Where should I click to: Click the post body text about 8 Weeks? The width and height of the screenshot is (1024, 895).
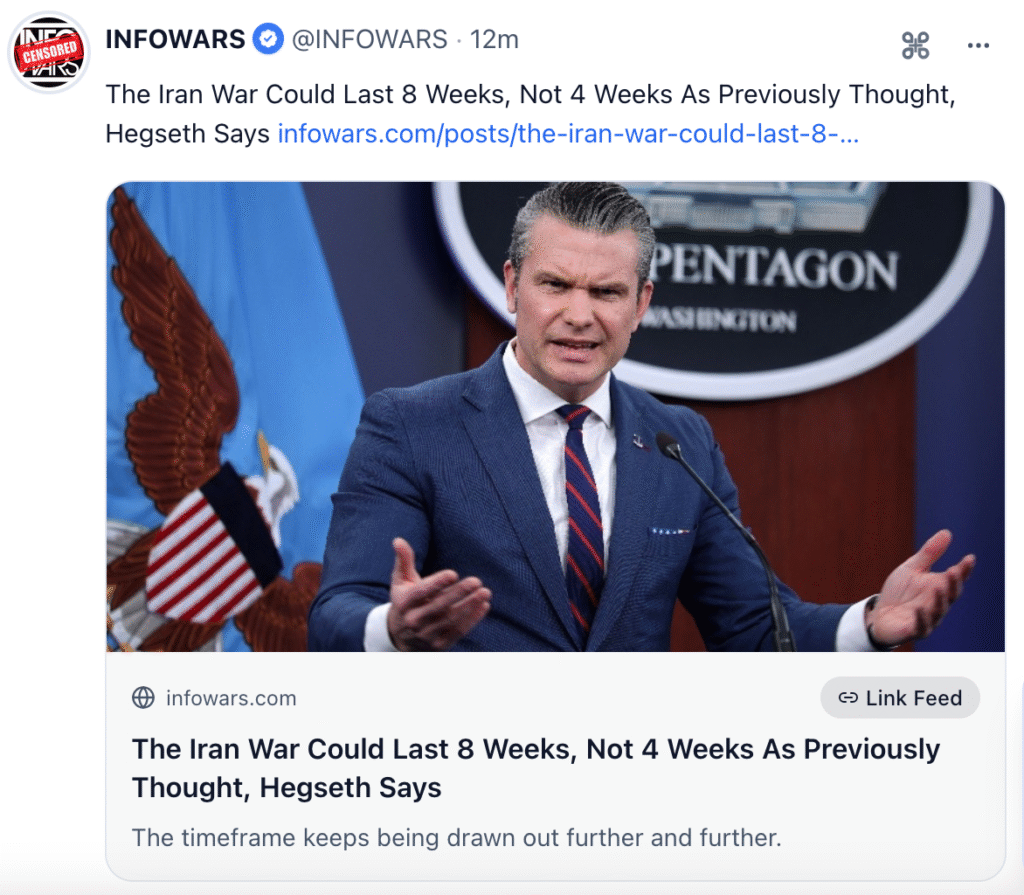[x=530, y=113]
